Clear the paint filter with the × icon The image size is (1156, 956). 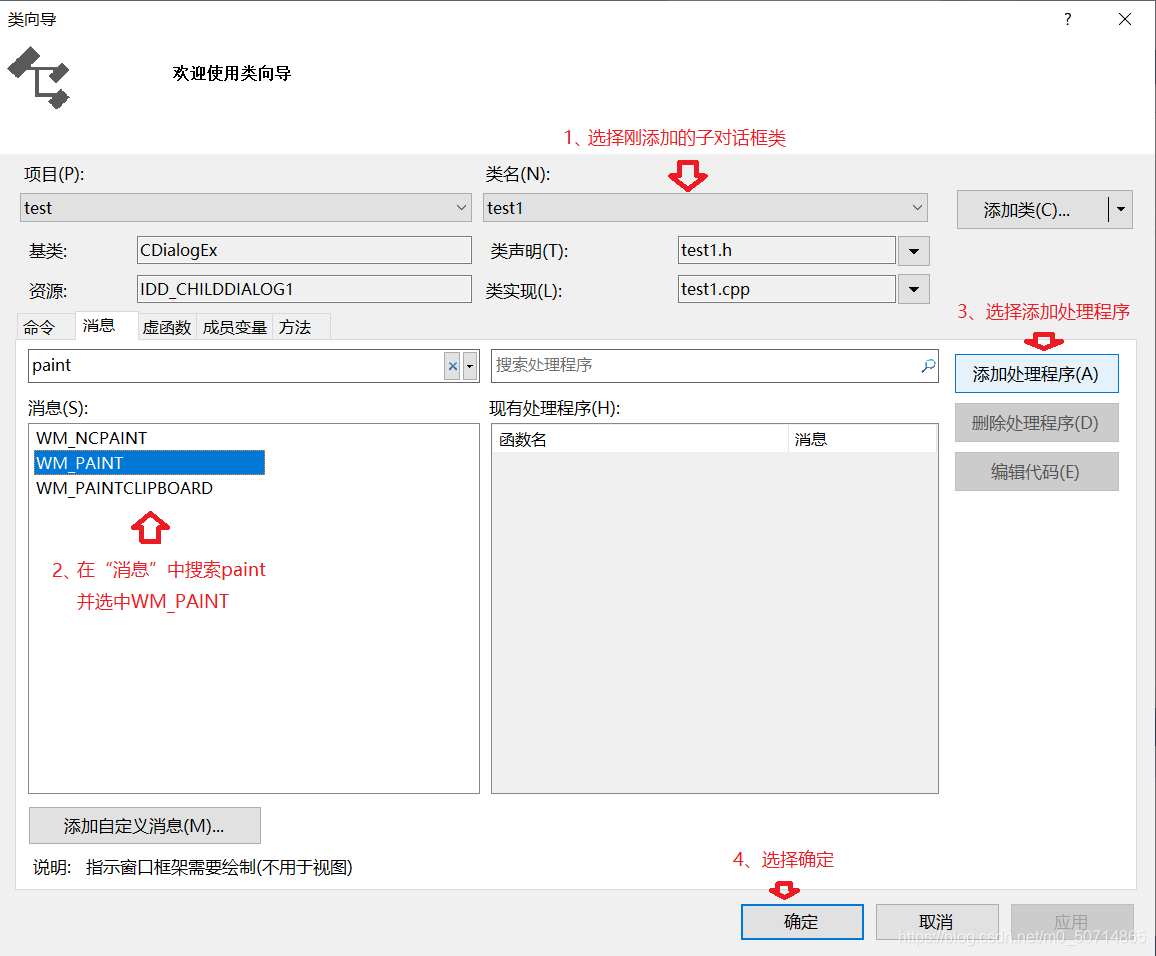(452, 366)
